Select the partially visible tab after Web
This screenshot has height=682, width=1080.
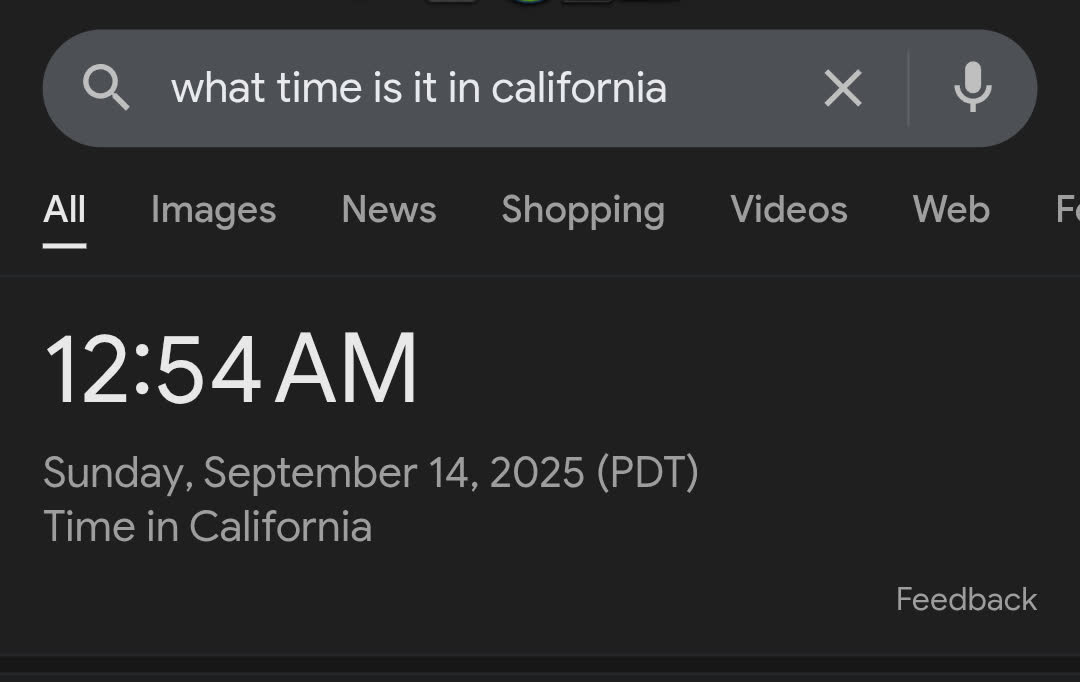[1068, 209]
